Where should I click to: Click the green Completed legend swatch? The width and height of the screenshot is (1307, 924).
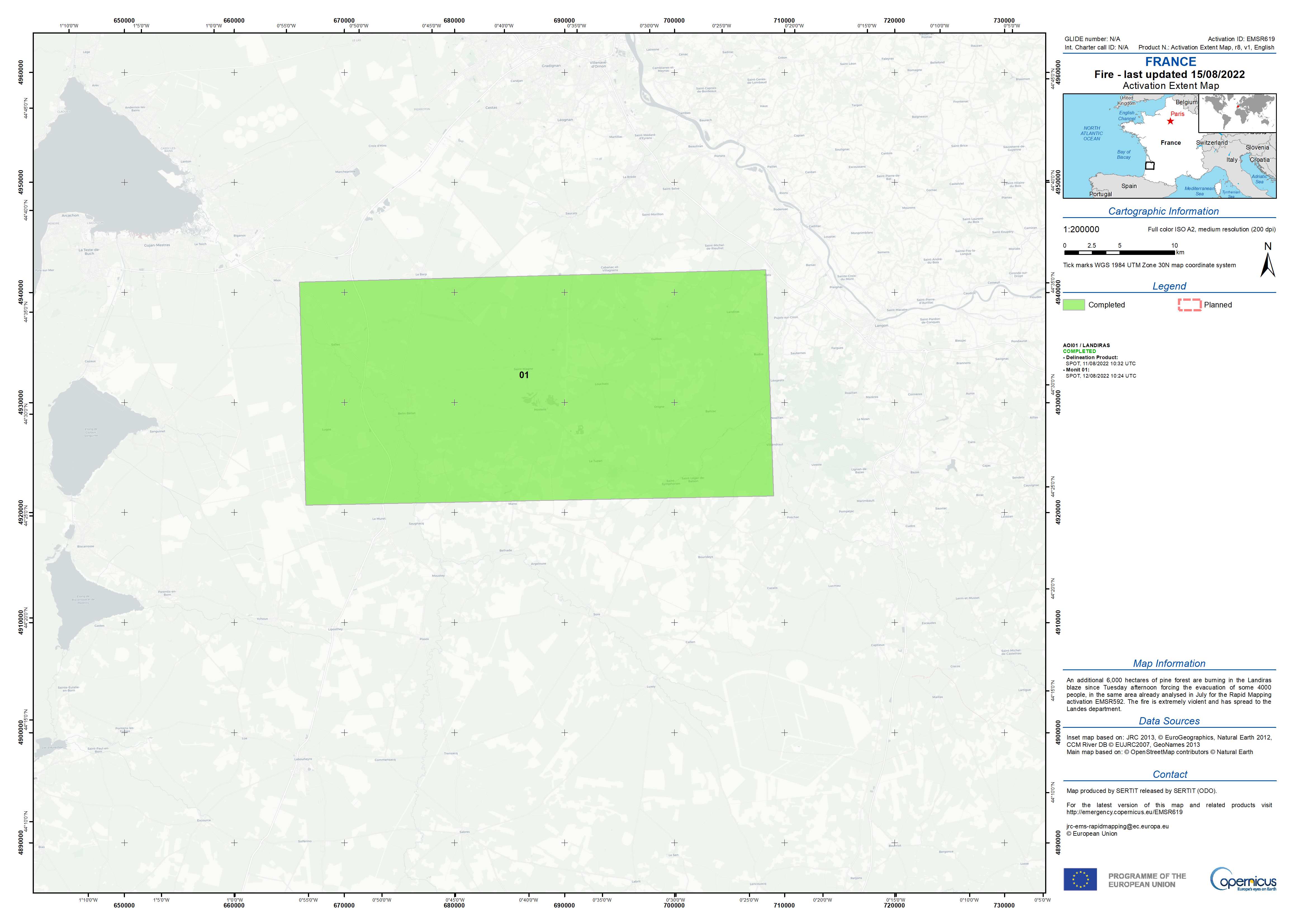[1074, 305]
